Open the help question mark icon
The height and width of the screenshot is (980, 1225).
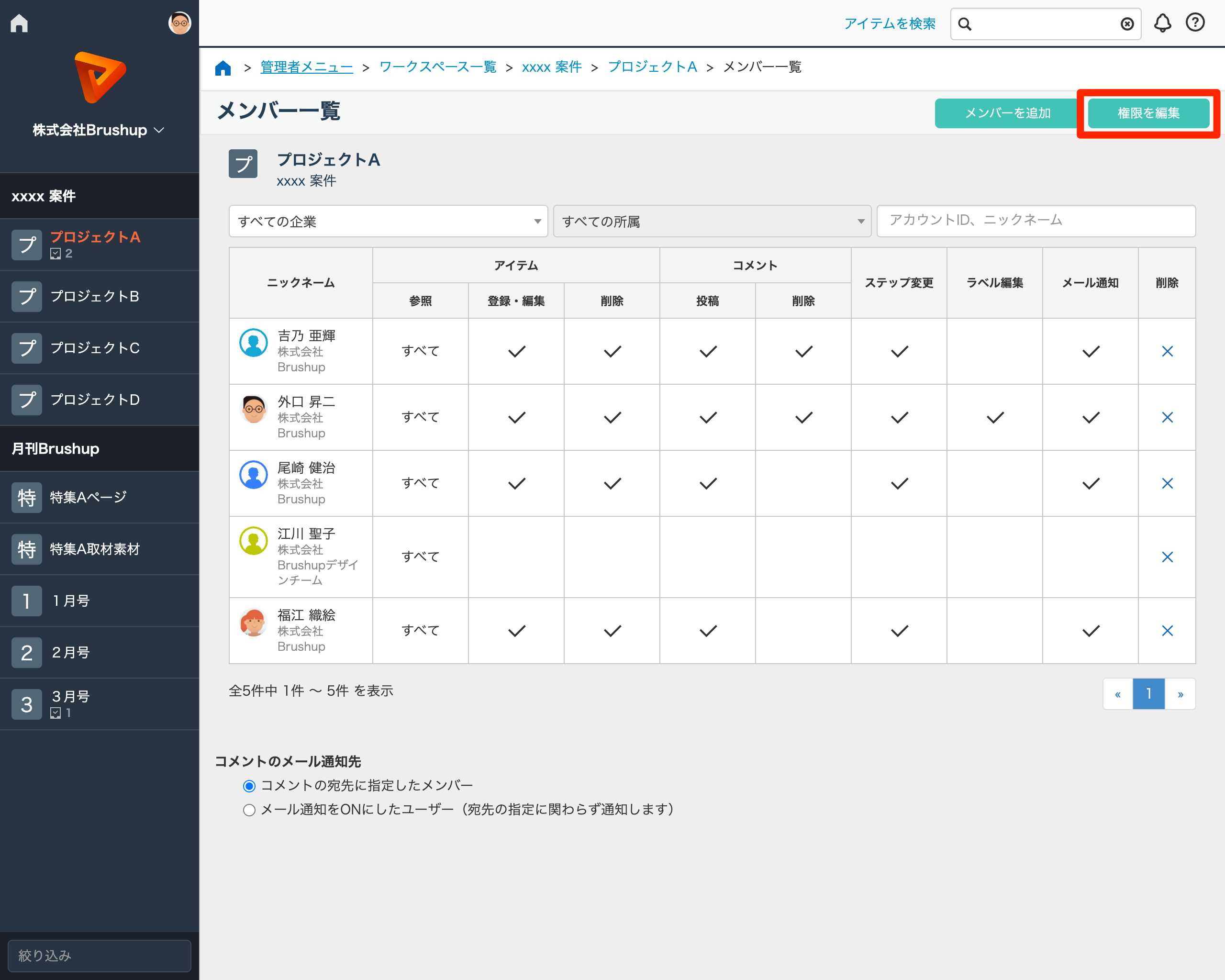coord(1194,22)
